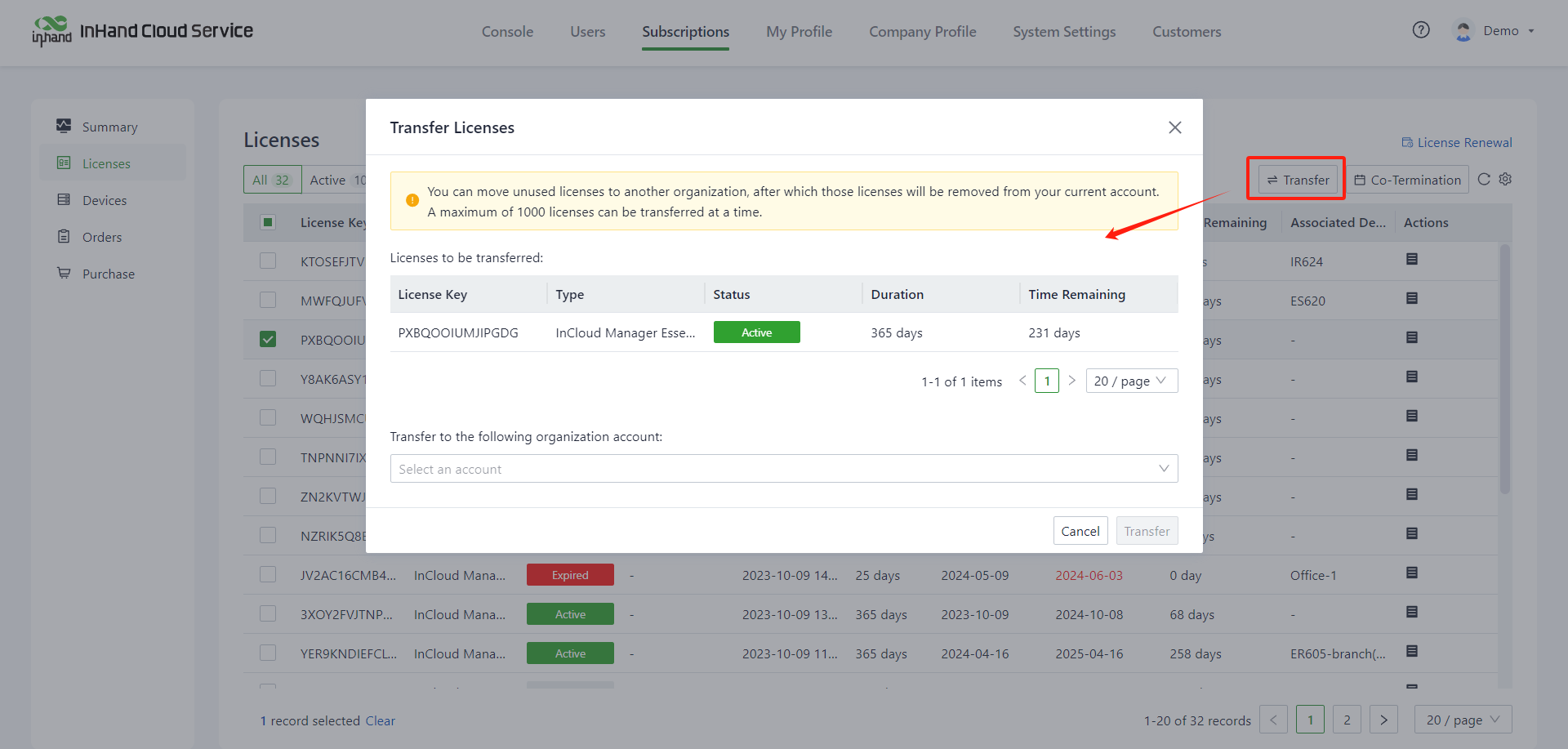Check the JV2AC16CMB4 license row checkbox

[x=268, y=574]
